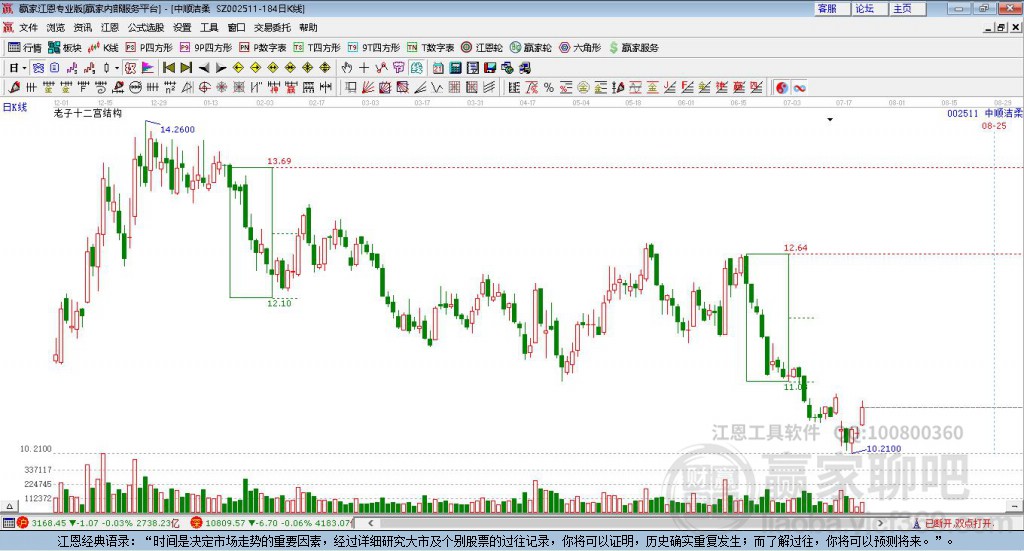Open the 公式选股 menu
The height and width of the screenshot is (551, 1024).
point(146,27)
